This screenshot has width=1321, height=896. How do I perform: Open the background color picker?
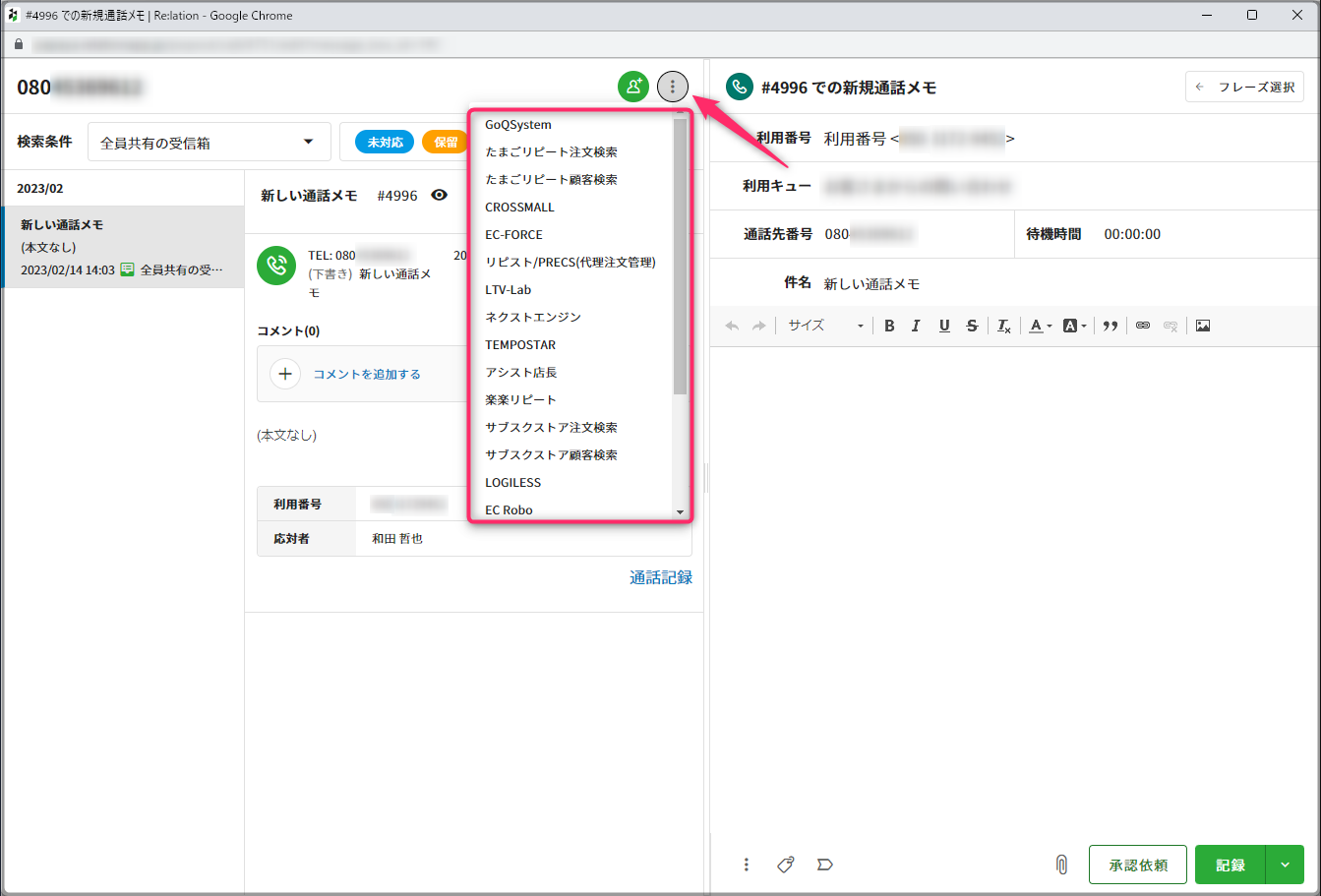pyautogui.click(x=1074, y=326)
